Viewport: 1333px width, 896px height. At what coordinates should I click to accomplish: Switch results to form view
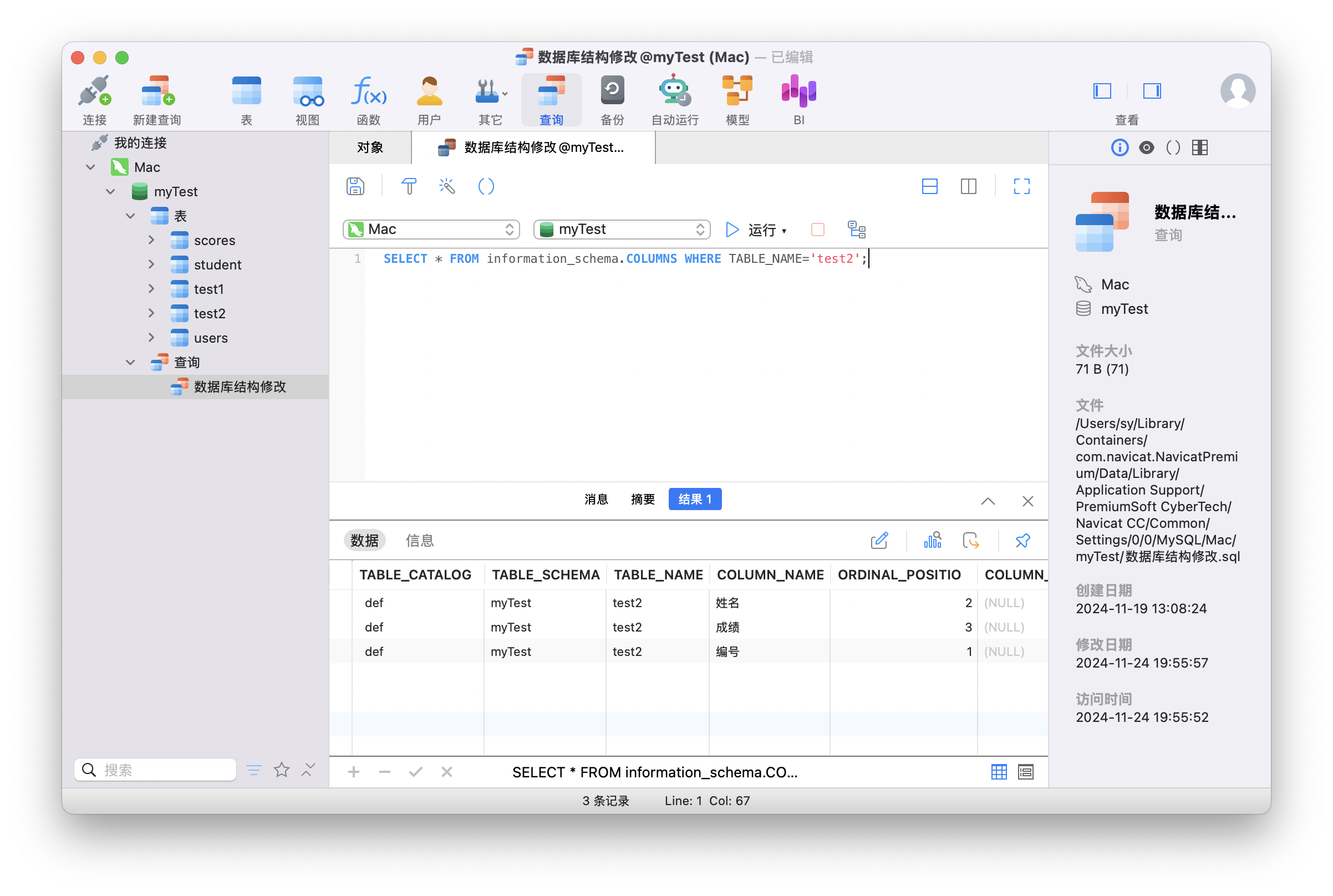click(1026, 772)
